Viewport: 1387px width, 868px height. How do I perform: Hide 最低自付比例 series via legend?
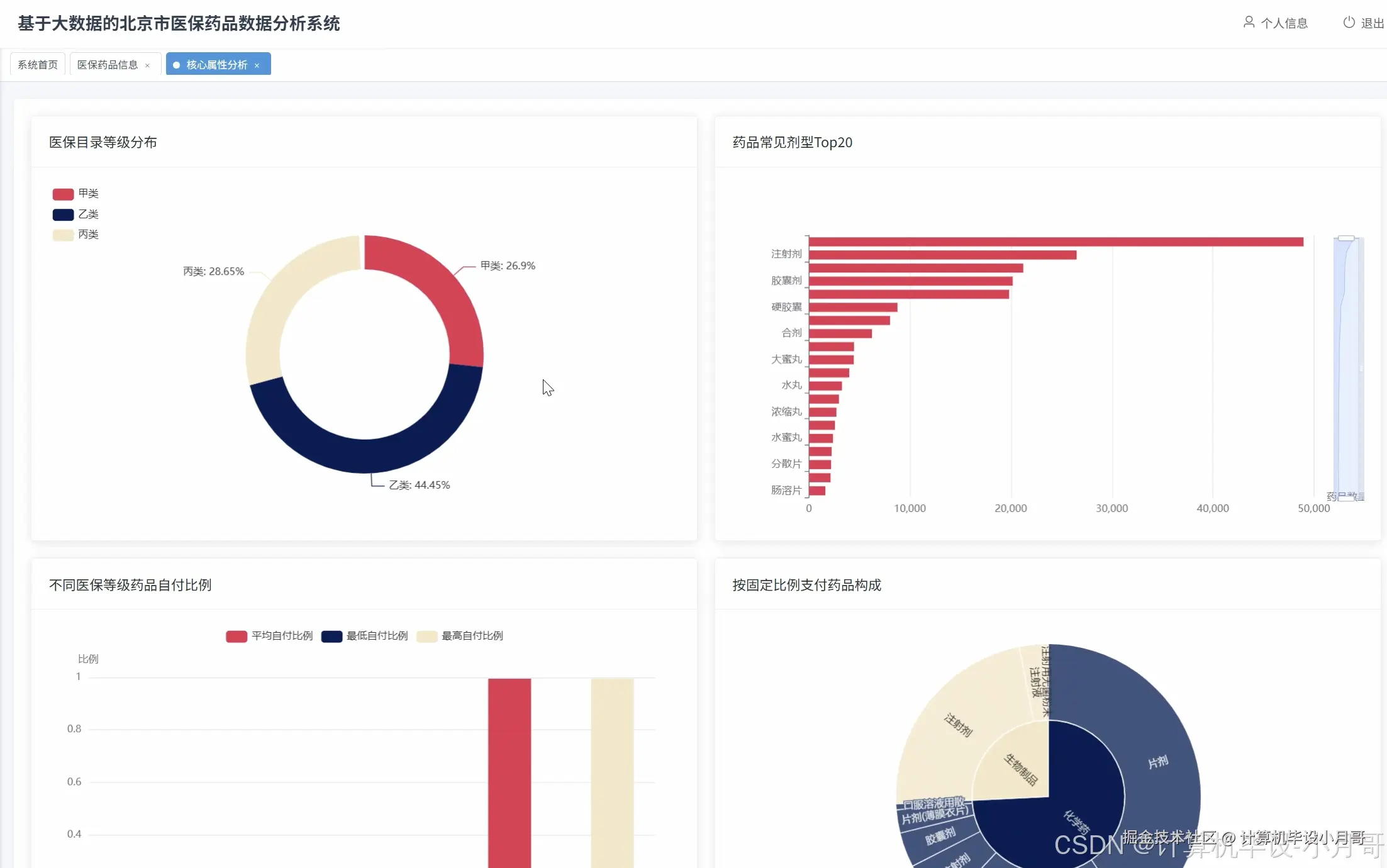pos(331,636)
